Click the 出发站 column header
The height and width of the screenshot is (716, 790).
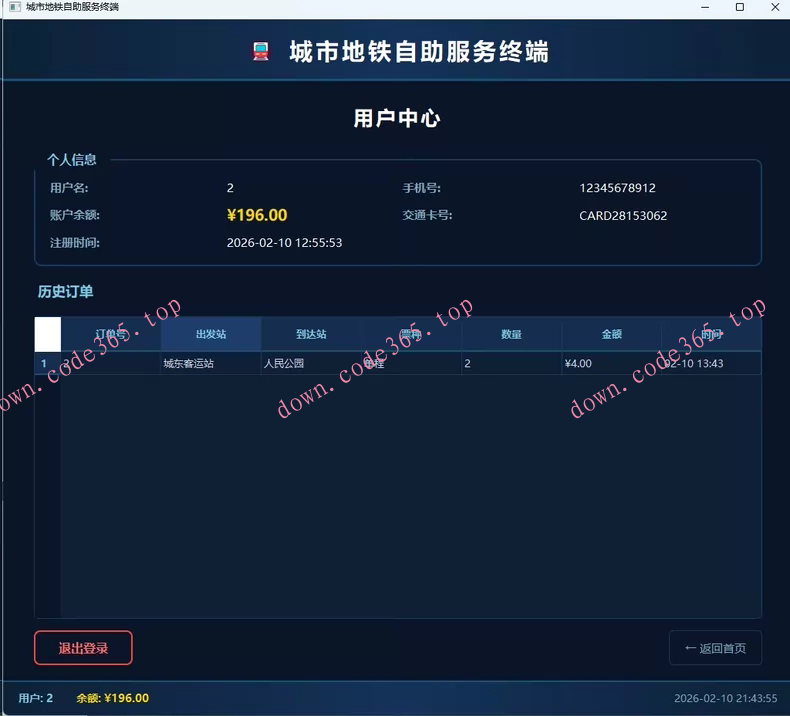click(211, 334)
